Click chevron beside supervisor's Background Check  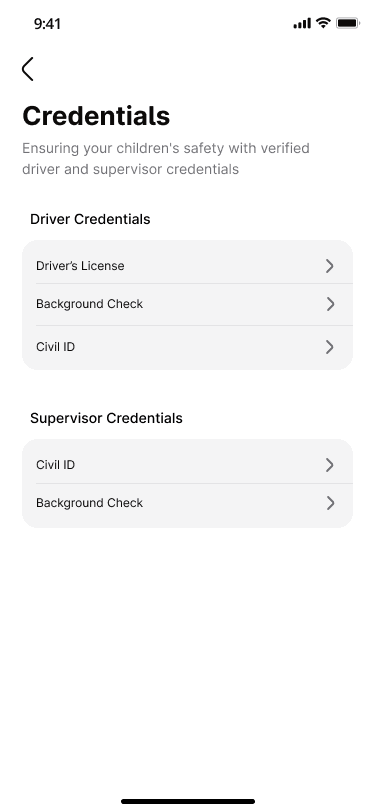(x=329, y=503)
